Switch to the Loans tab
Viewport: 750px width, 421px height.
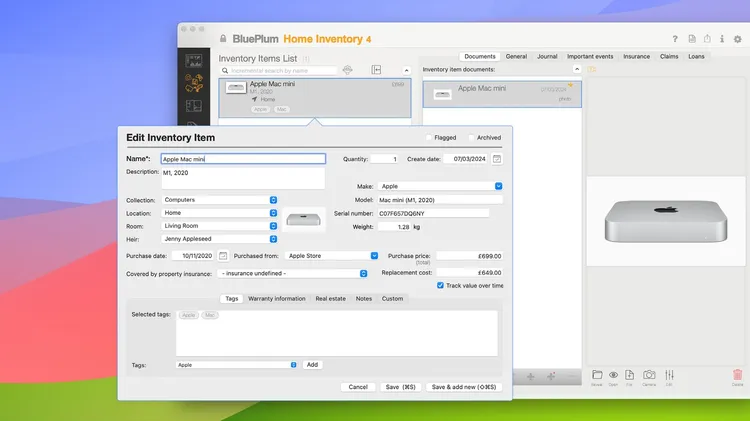(696, 56)
